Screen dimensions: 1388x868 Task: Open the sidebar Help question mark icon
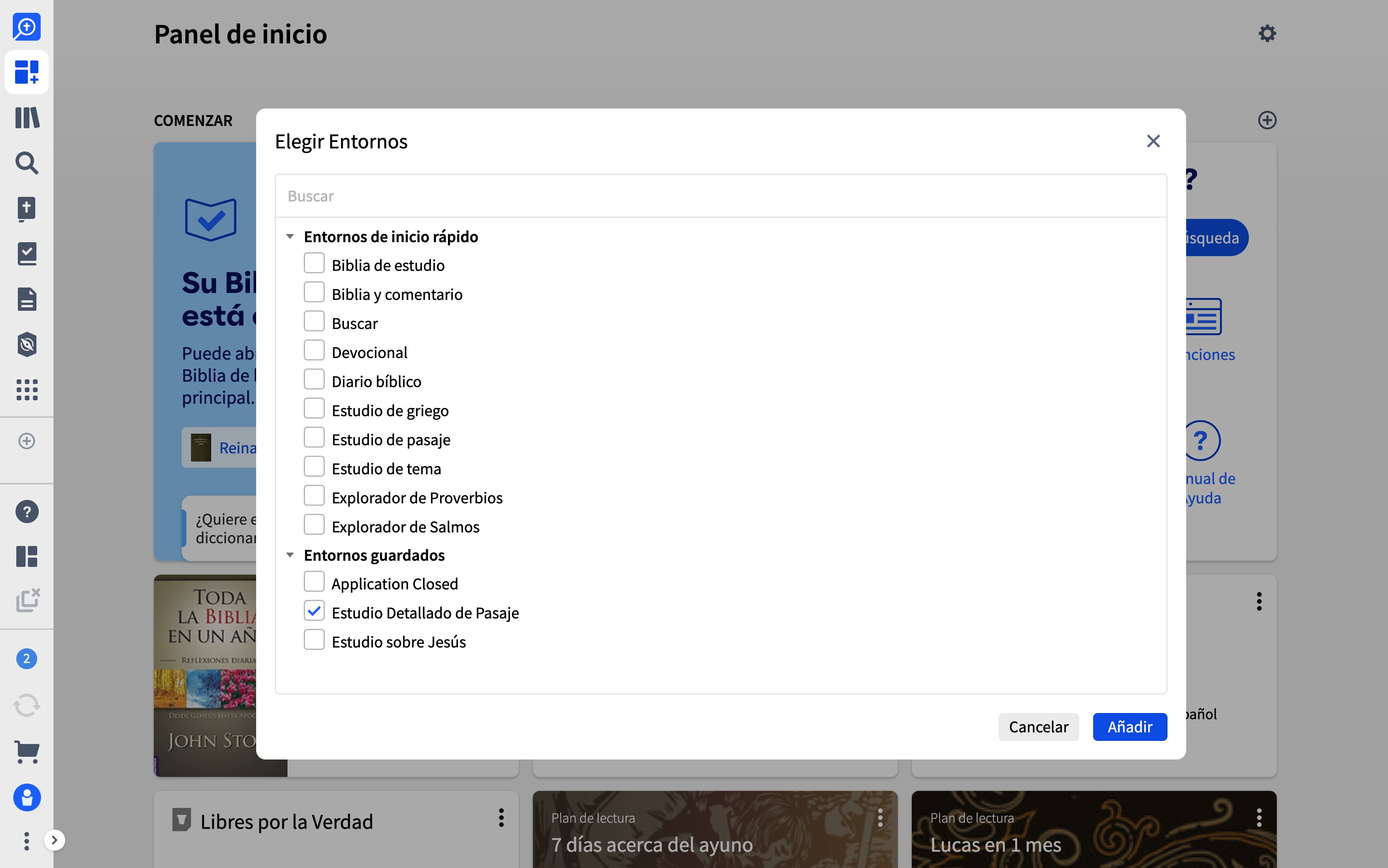26,511
